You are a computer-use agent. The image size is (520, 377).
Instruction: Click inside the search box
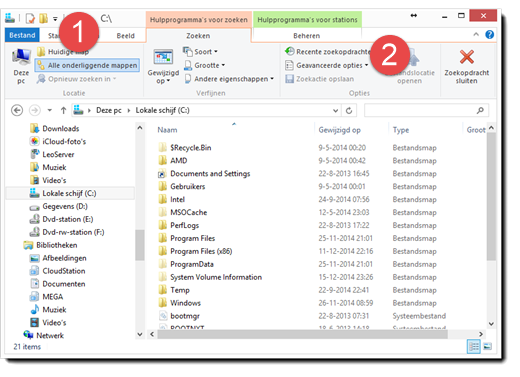pyautogui.click(x=420, y=110)
